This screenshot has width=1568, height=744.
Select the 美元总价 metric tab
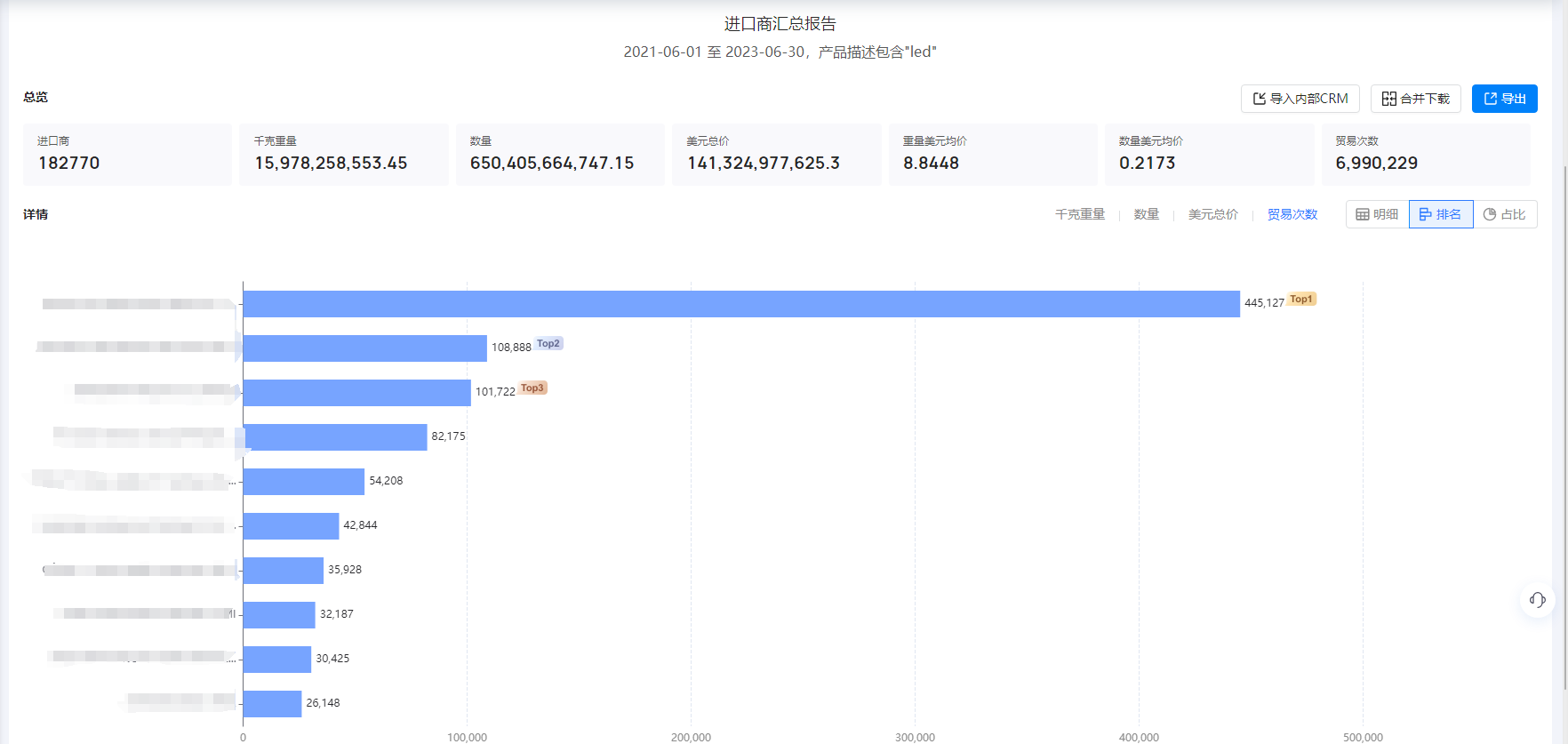pos(1212,214)
